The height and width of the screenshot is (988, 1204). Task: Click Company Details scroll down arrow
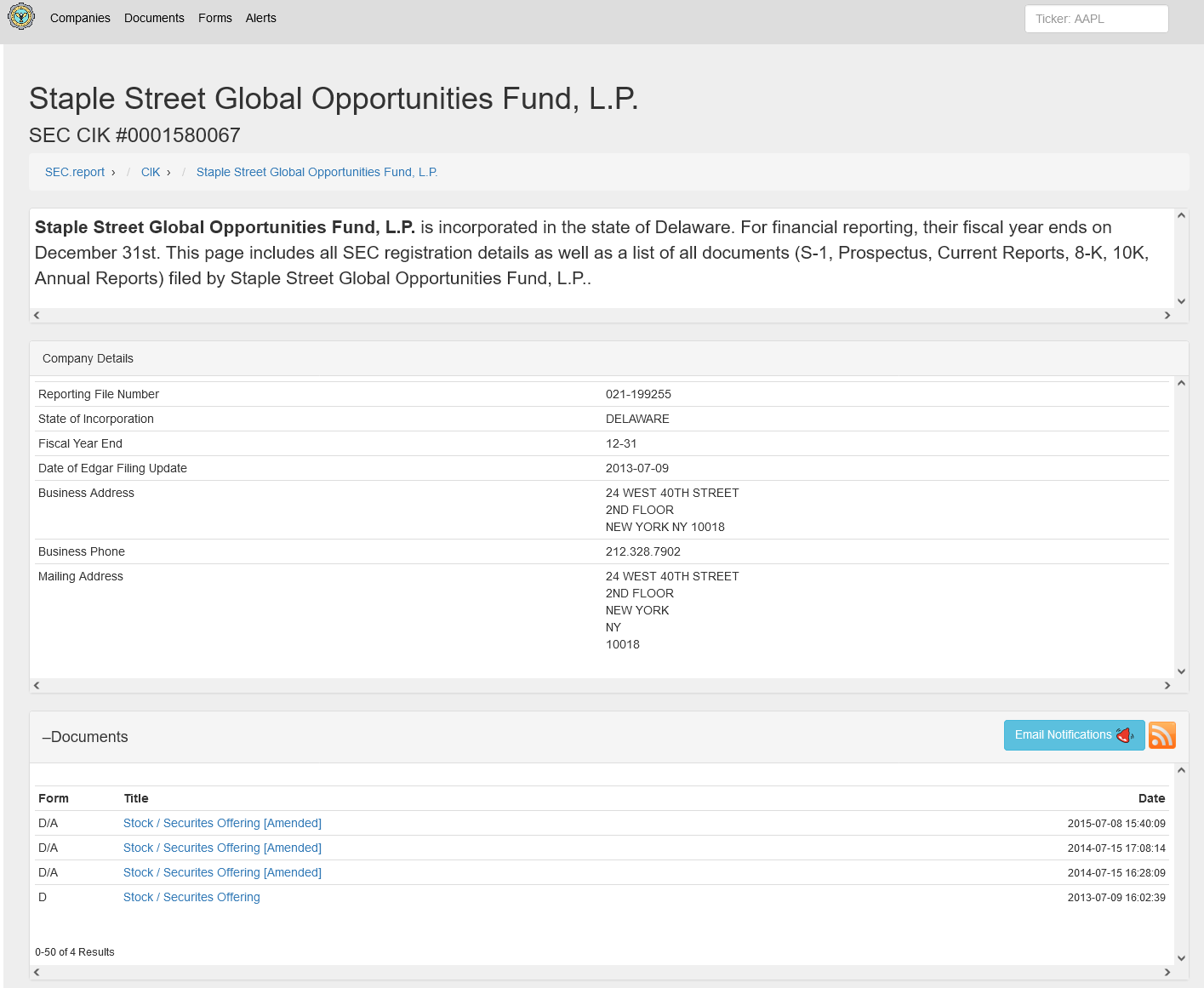tap(1181, 671)
